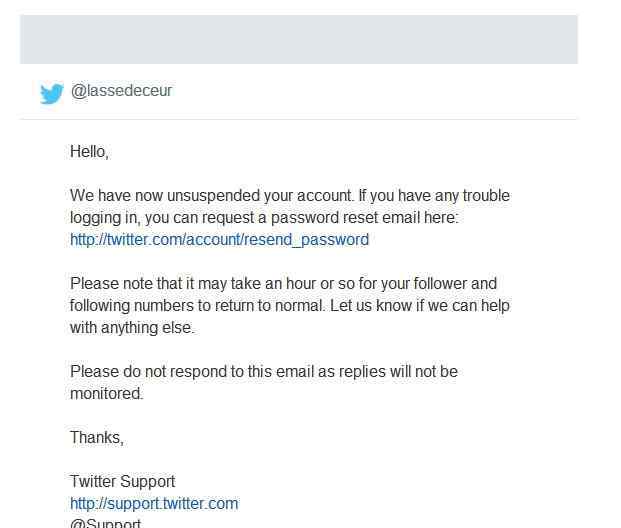
Task: Click the phrase "password reset email"
Action: [337, 218]
